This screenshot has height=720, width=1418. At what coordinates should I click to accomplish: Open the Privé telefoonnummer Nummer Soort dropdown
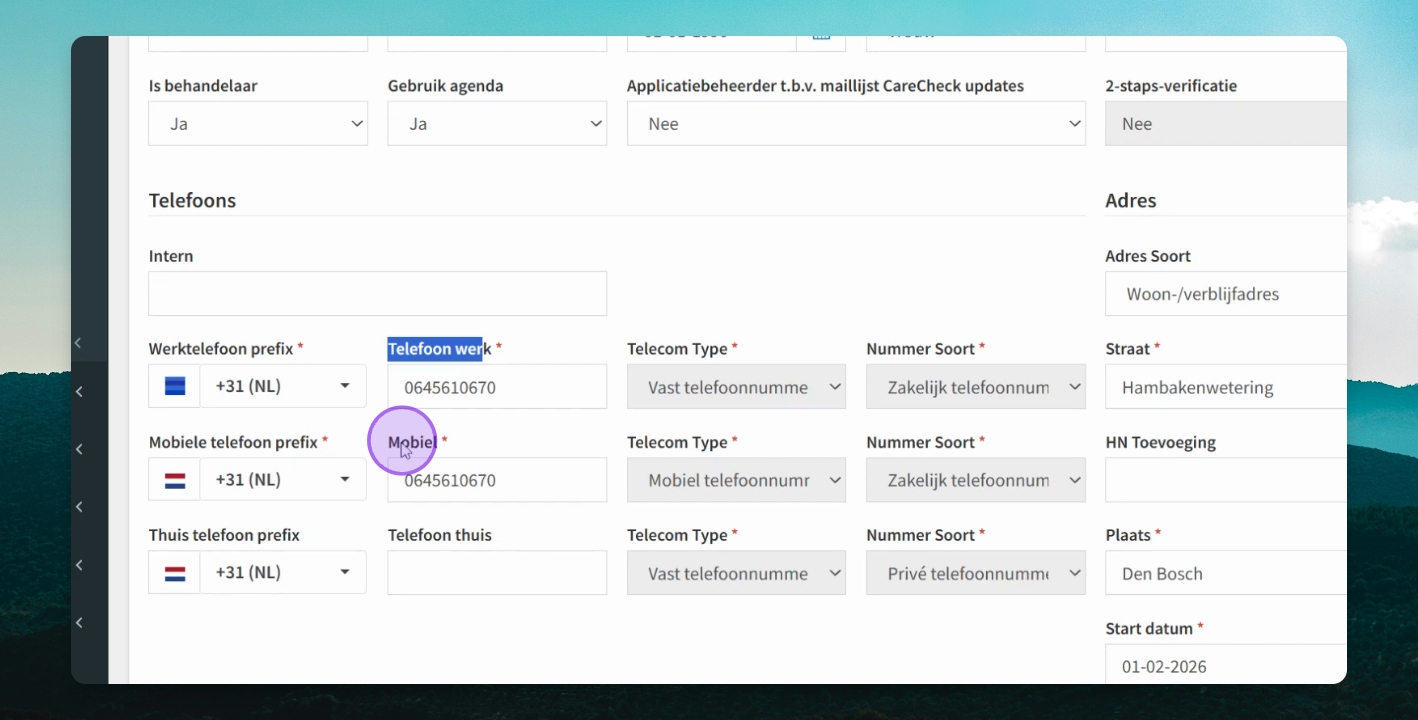pos(976,573)
